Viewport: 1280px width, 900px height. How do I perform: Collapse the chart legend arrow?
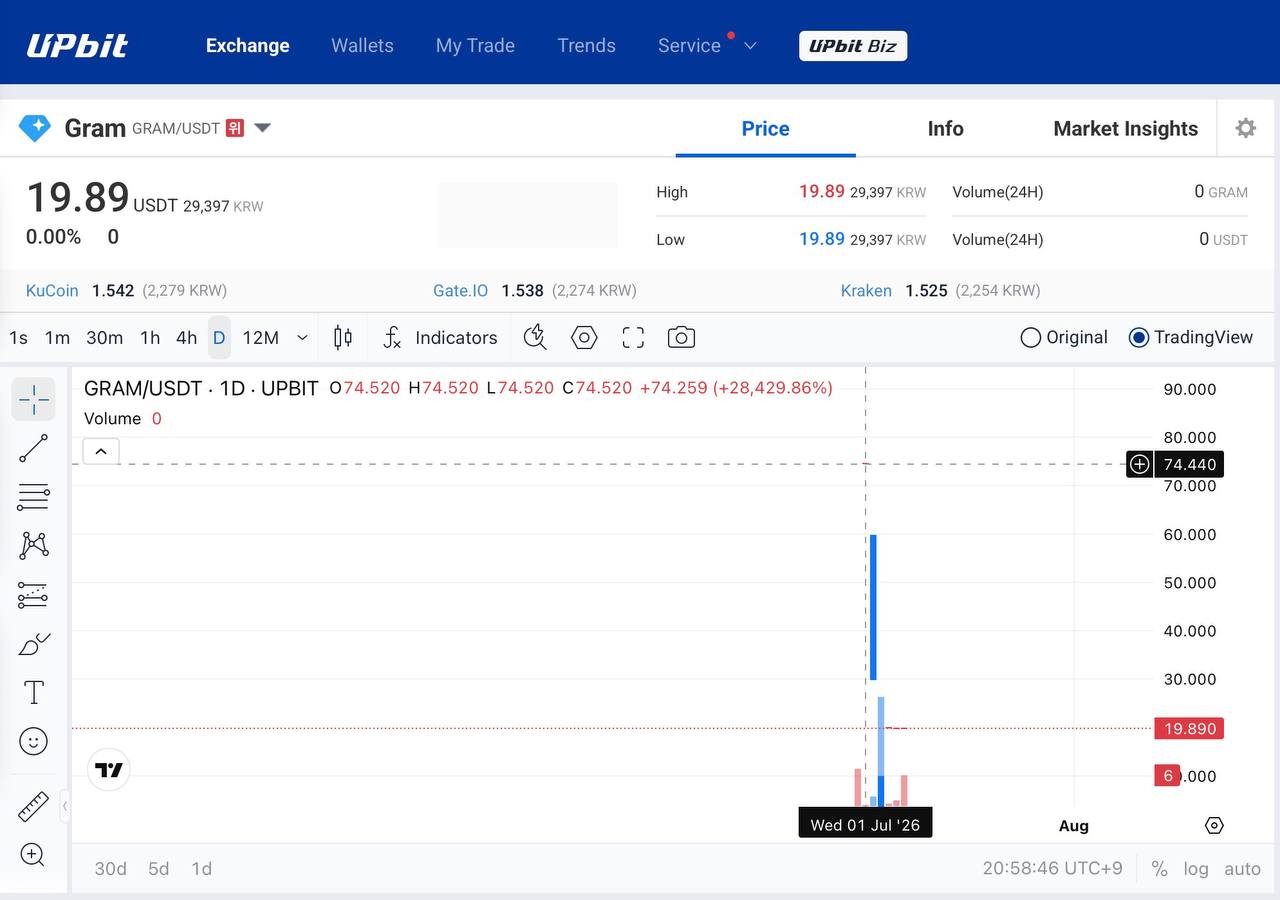click(101, 451)
